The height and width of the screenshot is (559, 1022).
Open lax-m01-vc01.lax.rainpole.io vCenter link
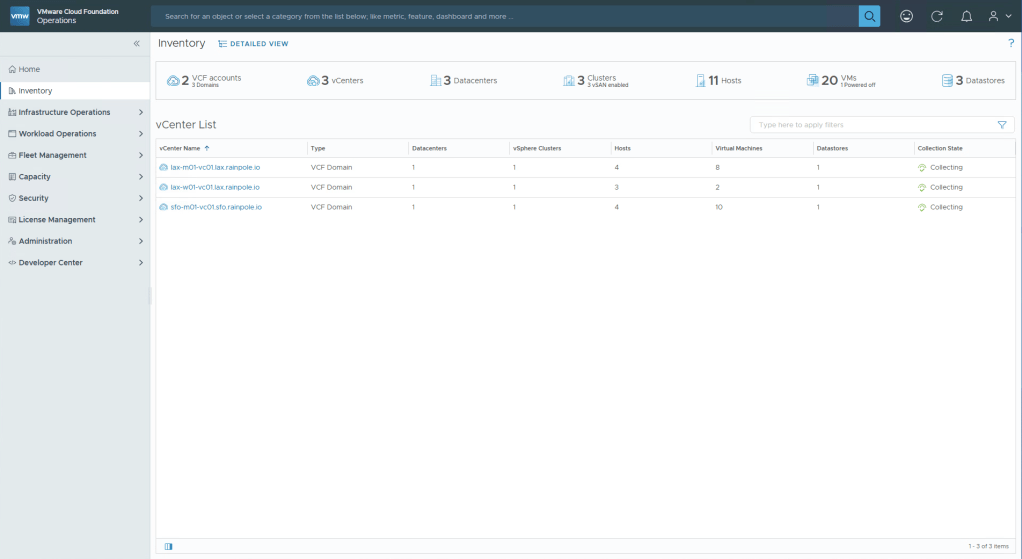coord(215,167)
